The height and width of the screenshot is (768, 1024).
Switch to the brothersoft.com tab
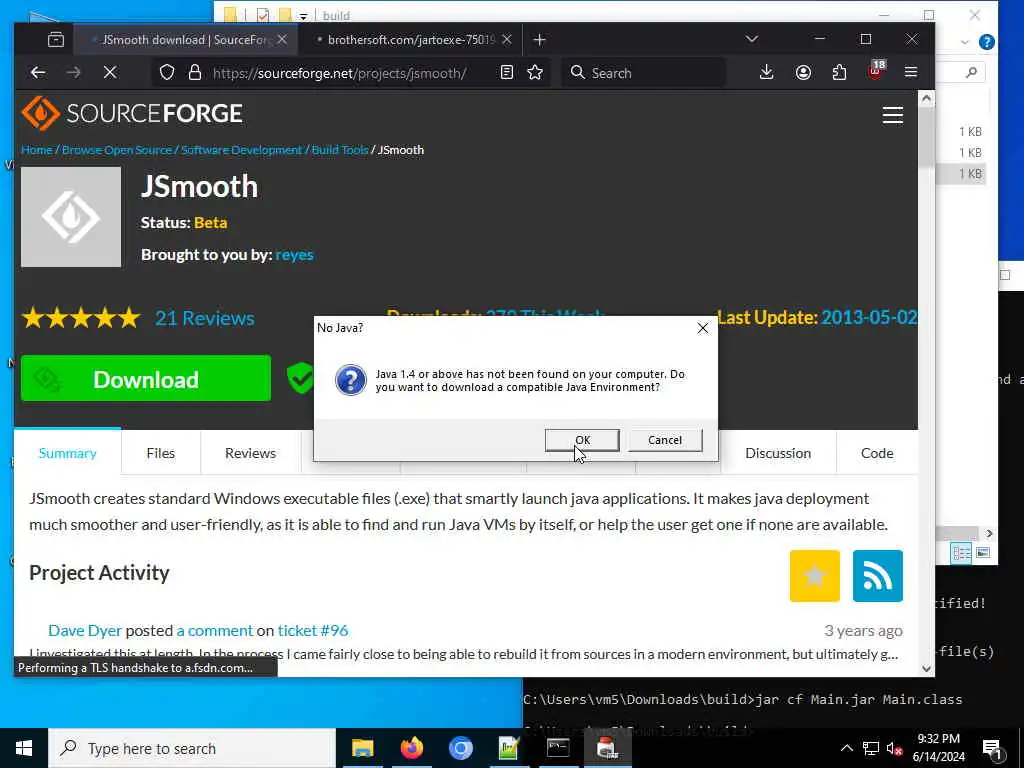[411, 40]
